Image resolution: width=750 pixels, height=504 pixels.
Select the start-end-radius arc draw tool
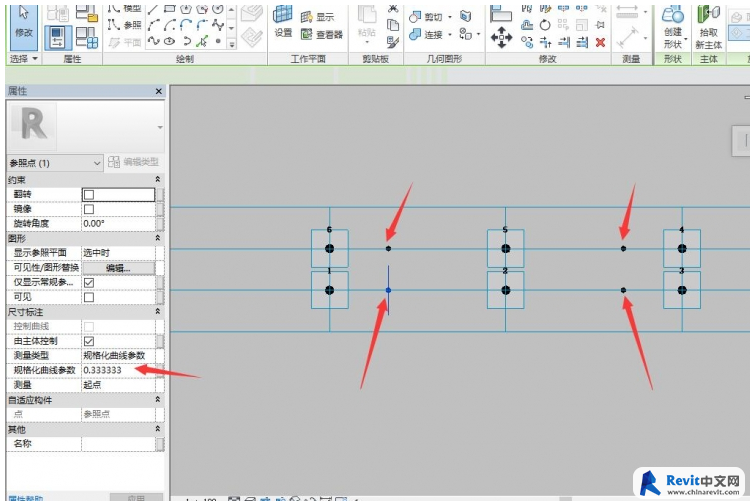click(x=154, y=25)
